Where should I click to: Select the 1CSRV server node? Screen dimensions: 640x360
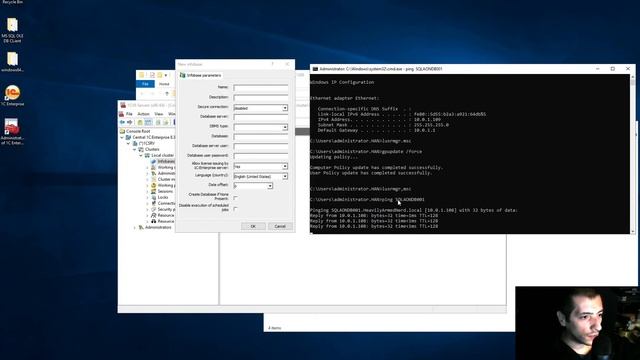[144, 143]
